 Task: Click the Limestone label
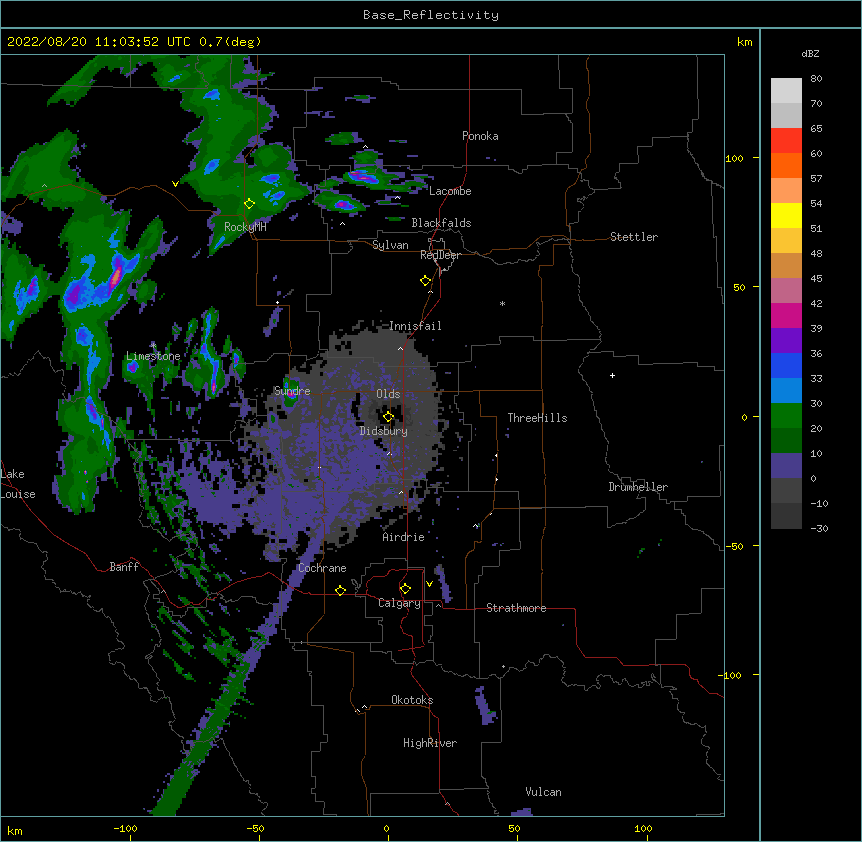(x=153, y=356)
